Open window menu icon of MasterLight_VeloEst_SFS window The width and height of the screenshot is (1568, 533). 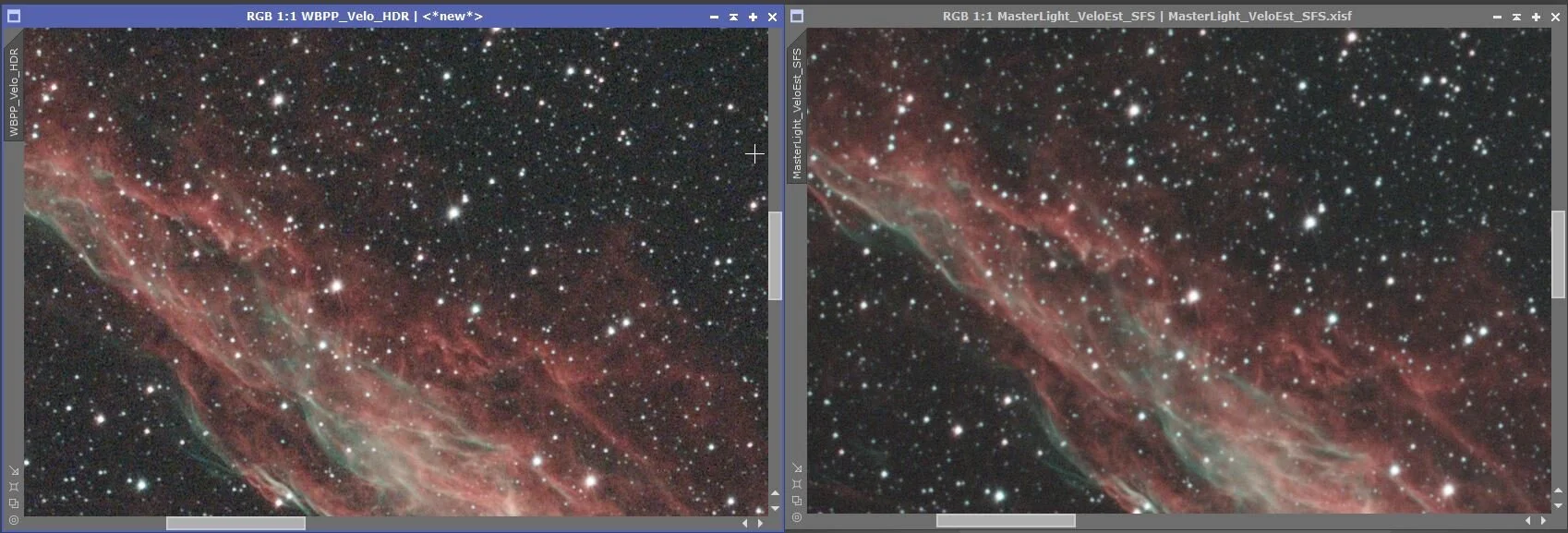tap(797, 16)
